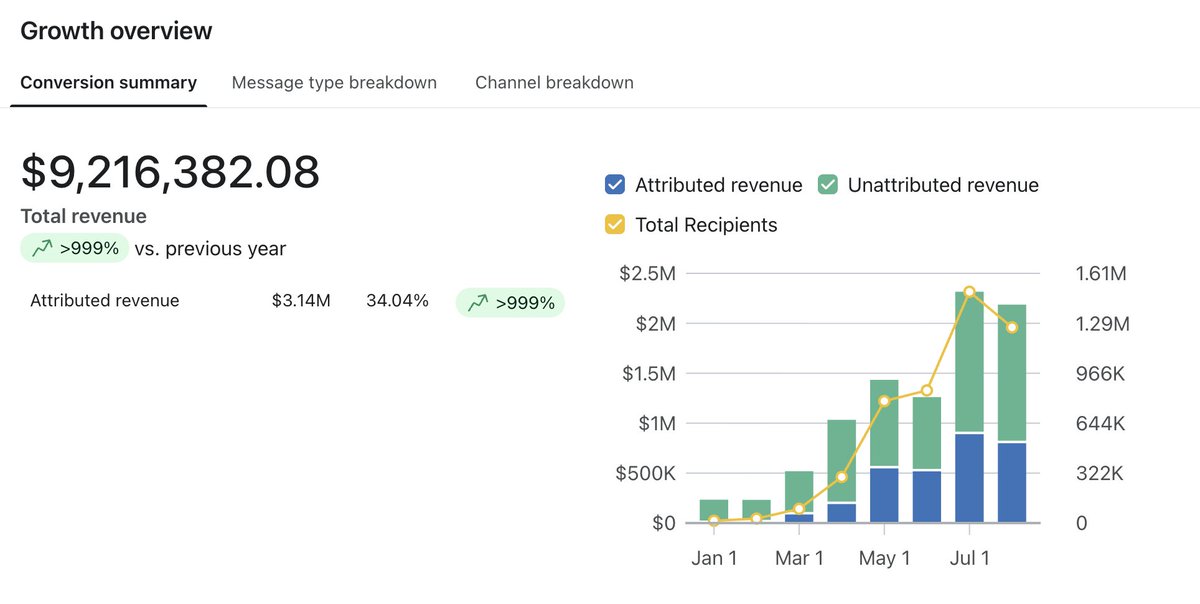Screen dimensions: 1200x604
Task: Click the Attributed revenue row label
Action: (105, 300)
